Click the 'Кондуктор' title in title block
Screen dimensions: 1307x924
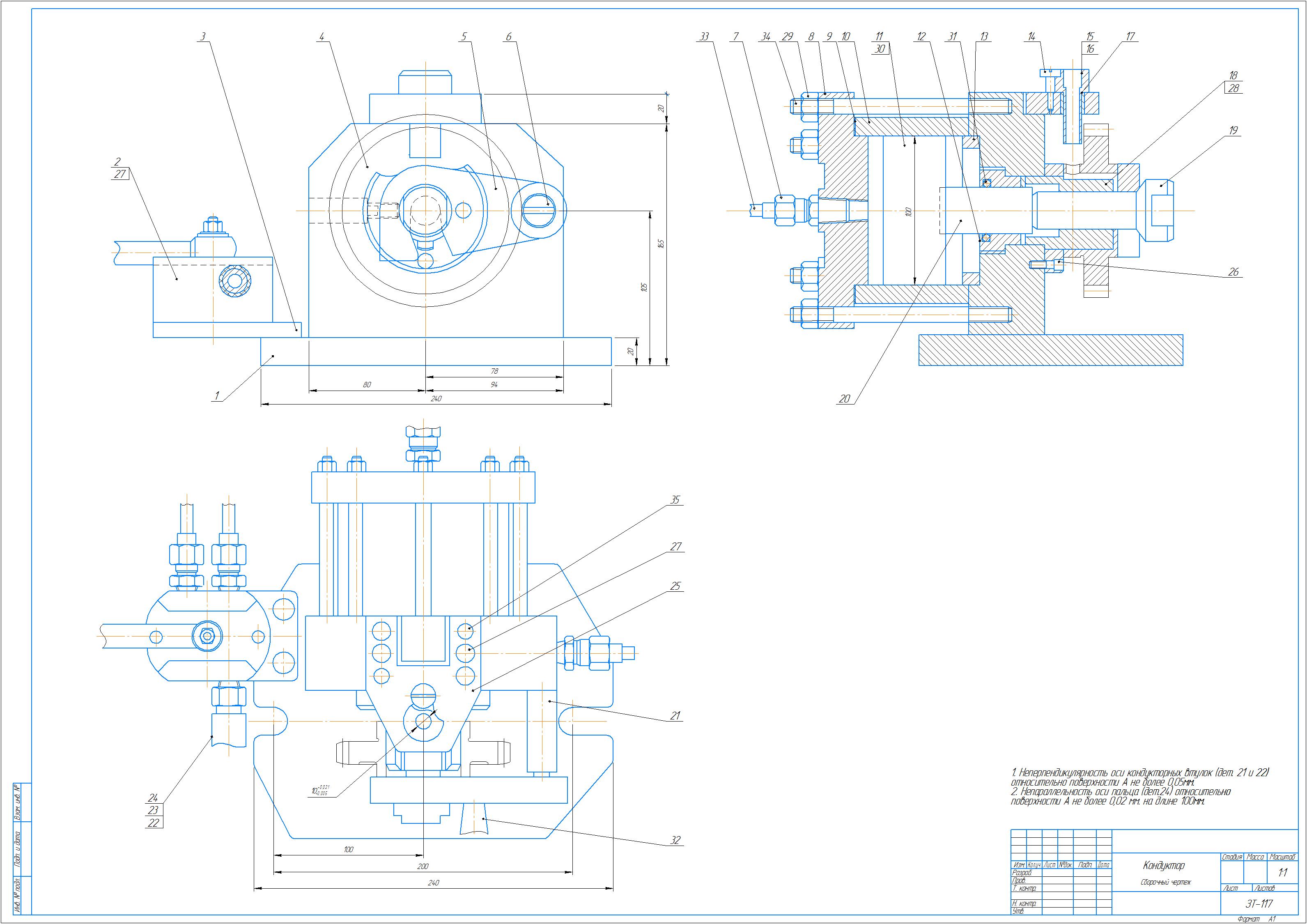[1164, 865]
